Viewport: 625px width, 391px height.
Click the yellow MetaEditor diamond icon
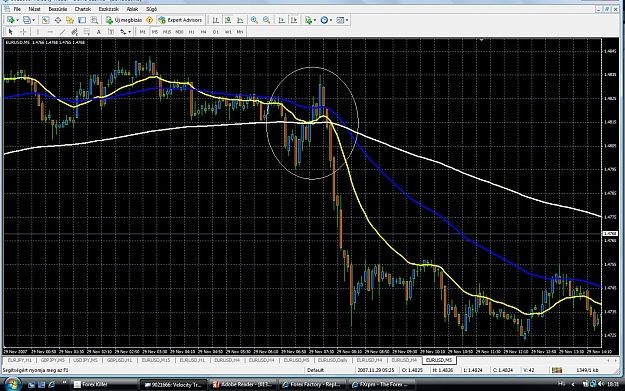pos(150,20)
